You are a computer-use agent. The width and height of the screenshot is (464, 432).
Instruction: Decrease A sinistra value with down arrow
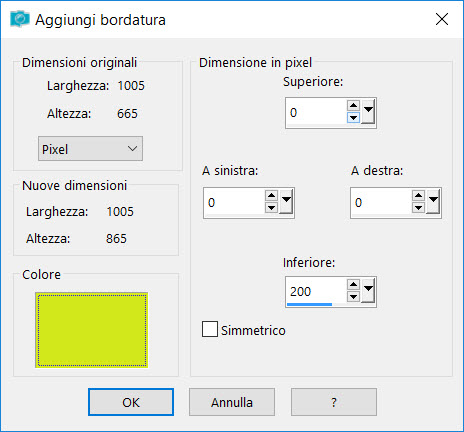tap(271, 208)
